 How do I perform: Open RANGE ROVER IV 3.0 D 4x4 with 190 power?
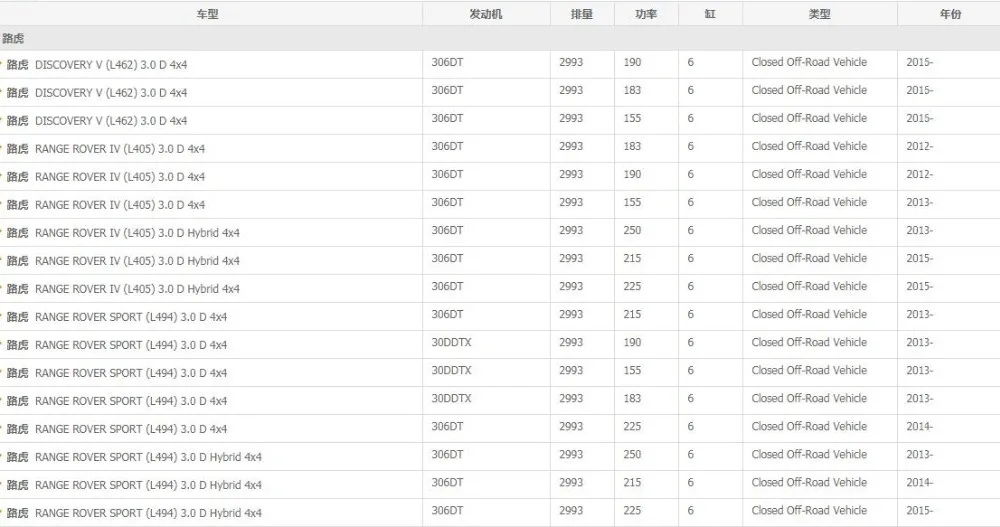pos(120,177)
